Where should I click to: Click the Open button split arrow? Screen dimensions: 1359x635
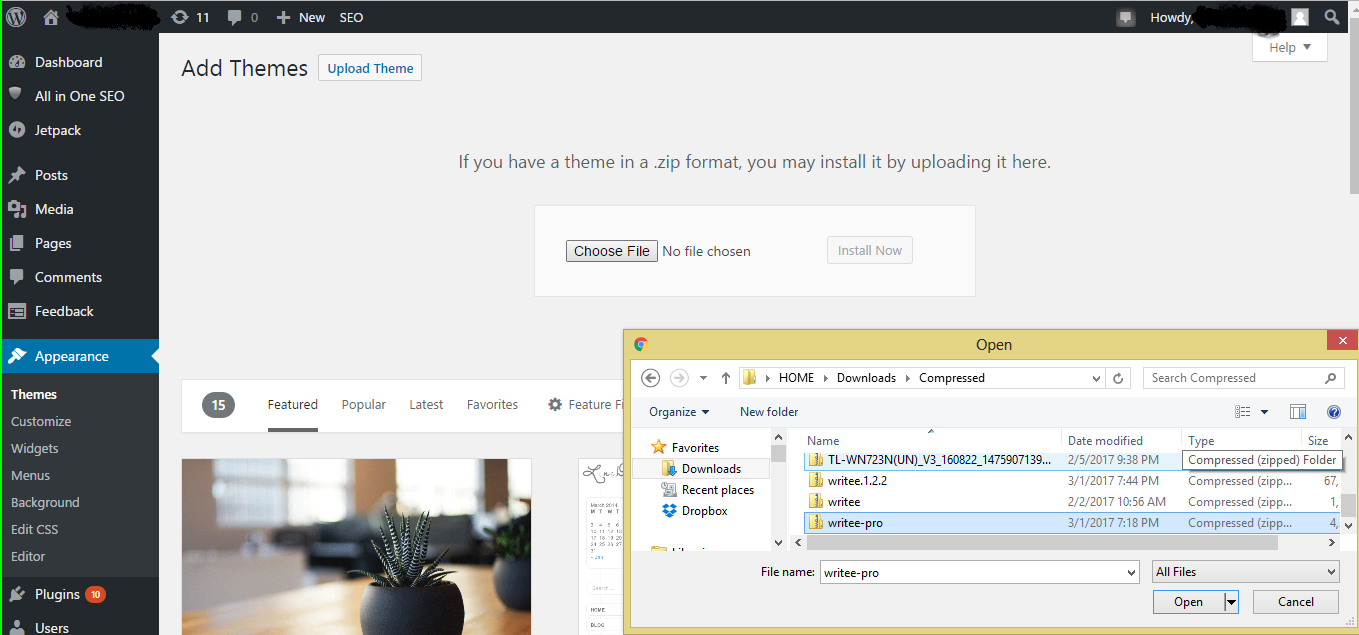(x=1232, y=601)
